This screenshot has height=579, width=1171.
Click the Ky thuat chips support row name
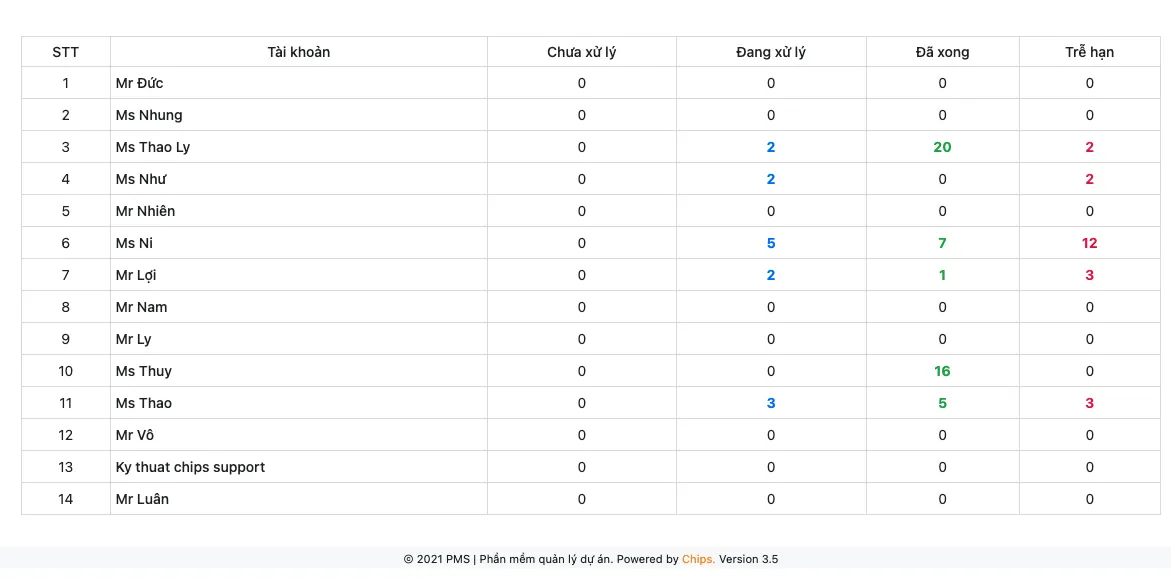click(x=190, y=468)
